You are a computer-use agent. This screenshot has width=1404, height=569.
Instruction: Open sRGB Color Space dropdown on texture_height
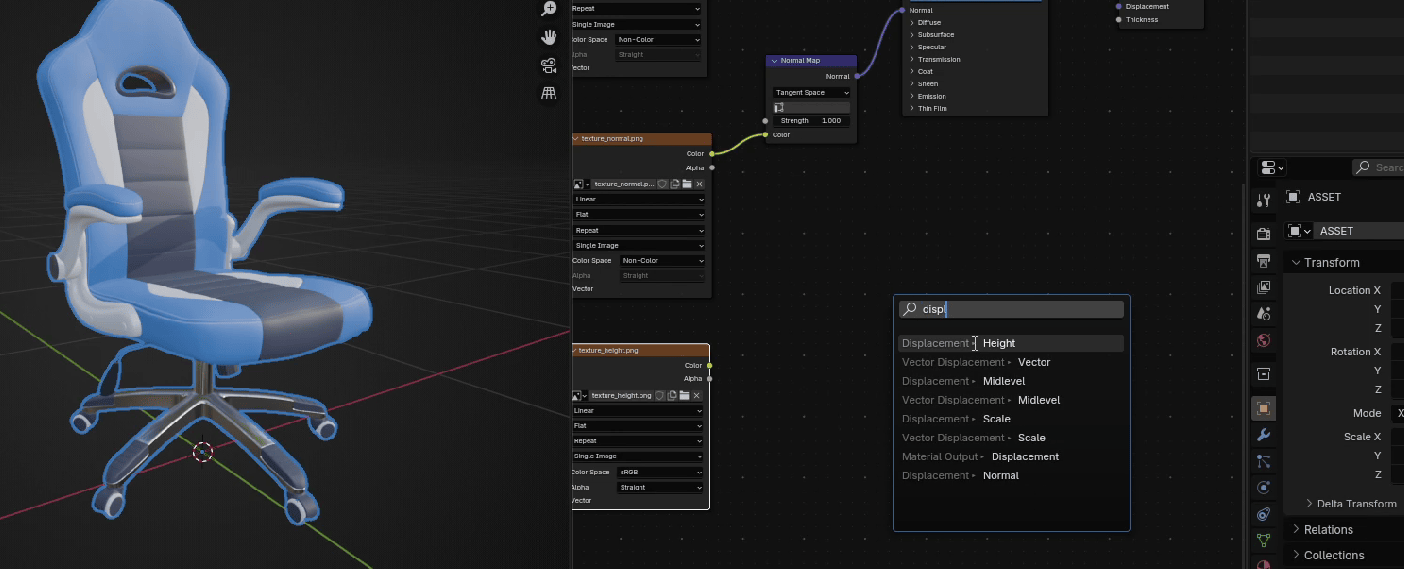661,472
